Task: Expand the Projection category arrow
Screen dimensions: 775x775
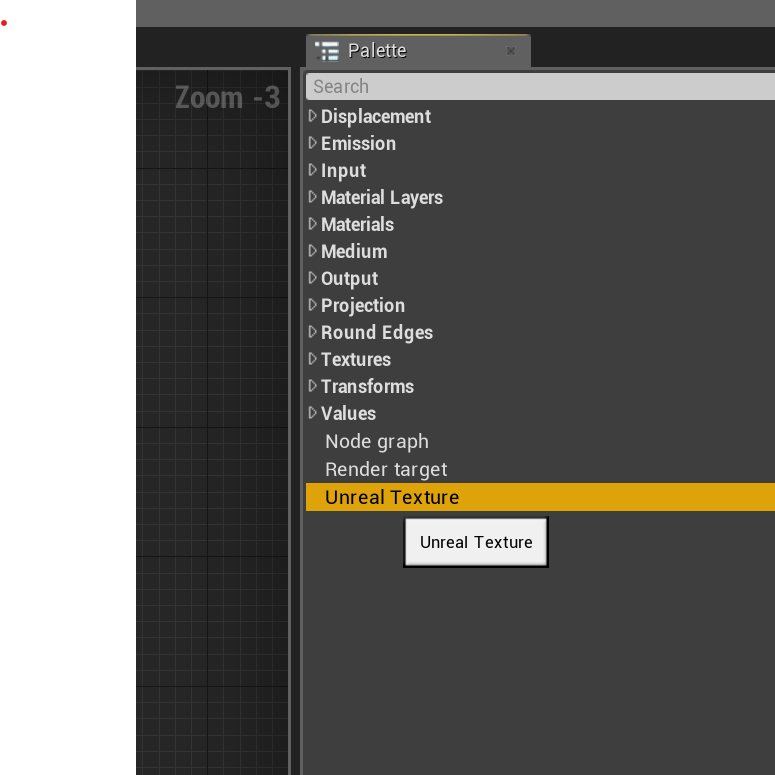Action: (x=312, y=304)
